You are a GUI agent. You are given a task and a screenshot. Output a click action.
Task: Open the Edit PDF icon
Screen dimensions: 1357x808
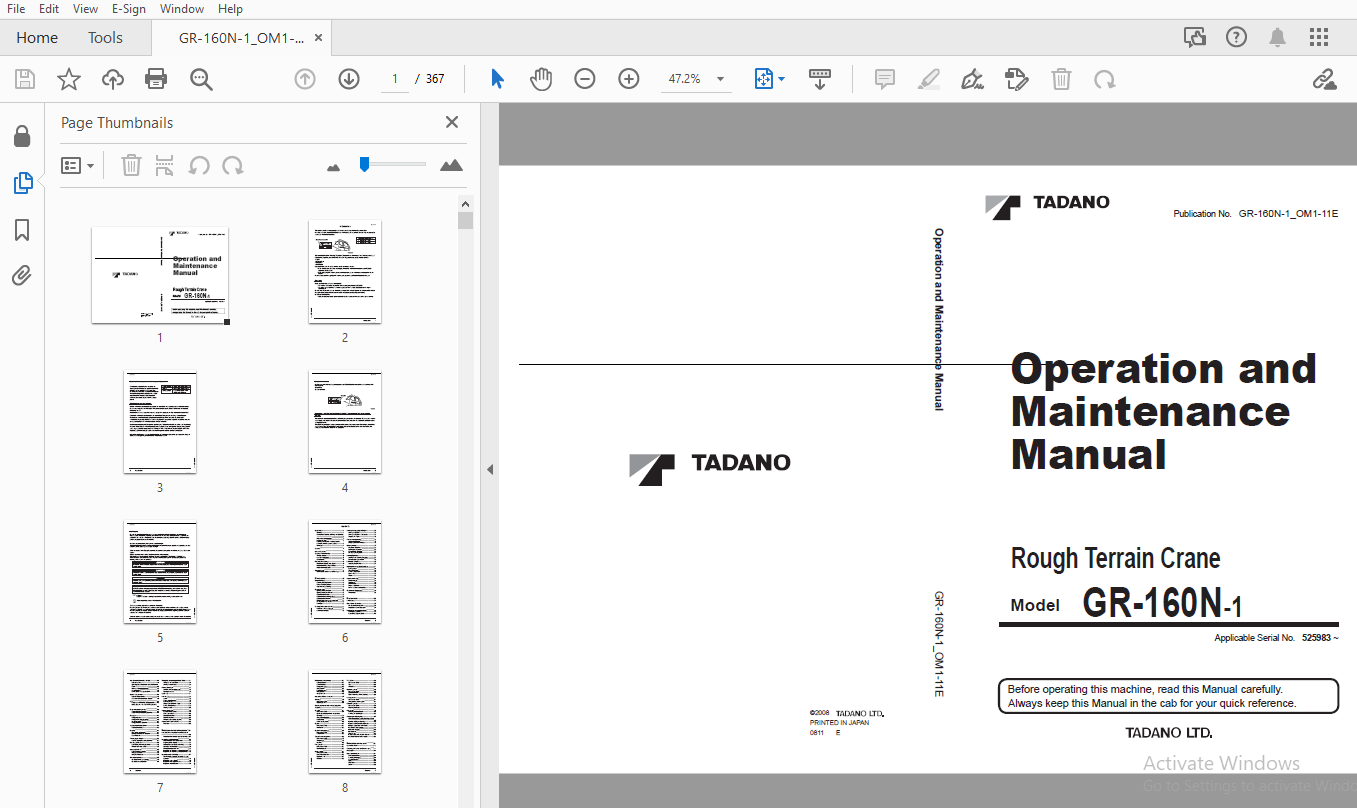[x=1017, y=79]
